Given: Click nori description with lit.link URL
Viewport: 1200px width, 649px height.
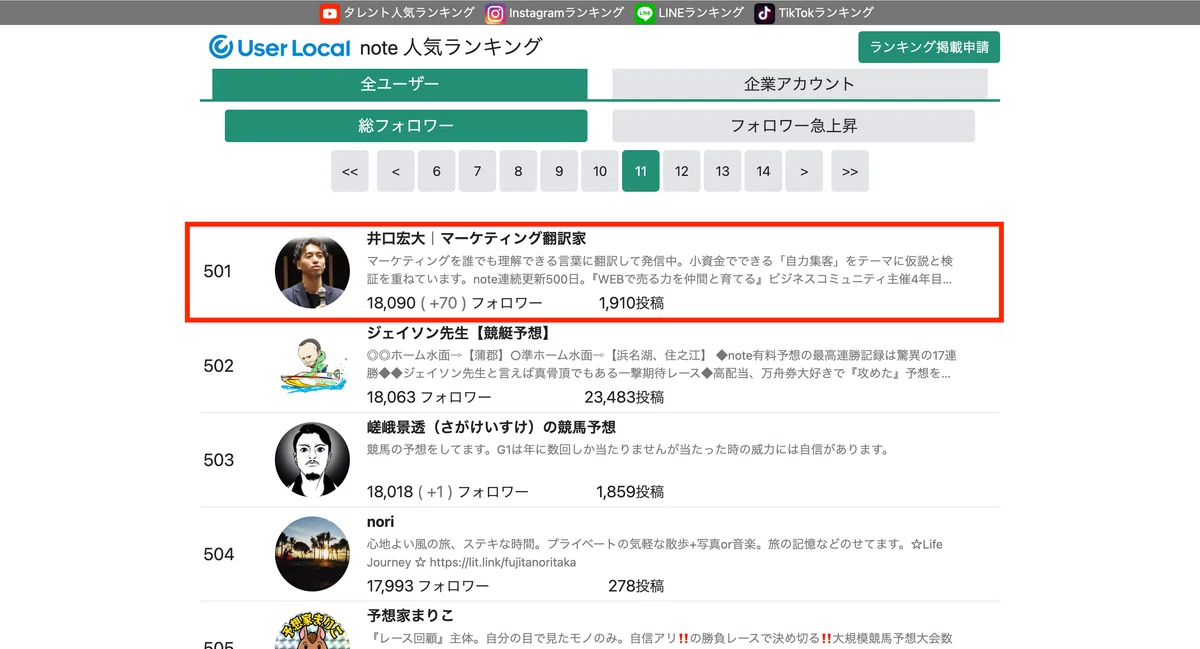Looking at the screenshot, I should 655,553.
